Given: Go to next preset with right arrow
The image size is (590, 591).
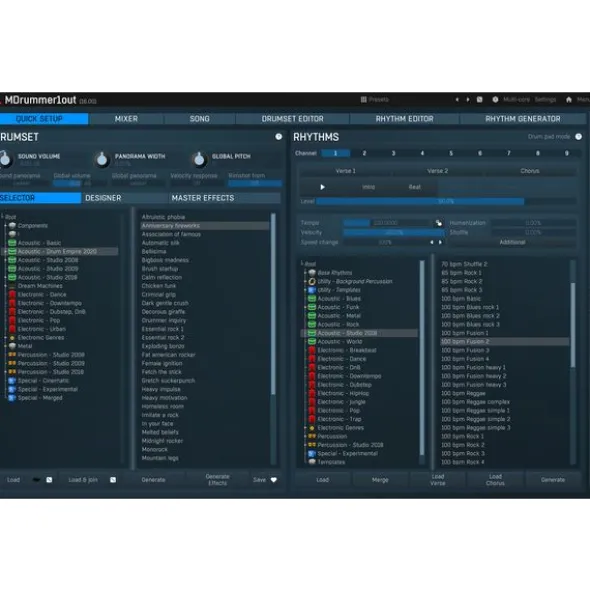Looking at the screenshot, I should [x=468, y=100].
